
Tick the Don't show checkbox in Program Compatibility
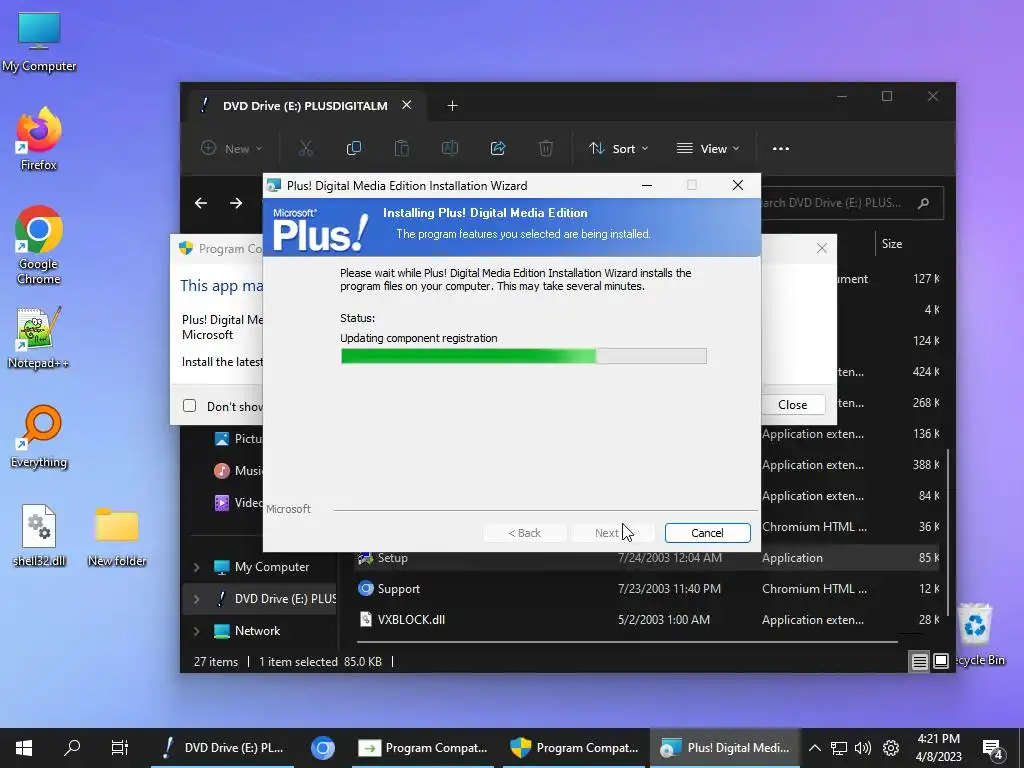point(189,406)
